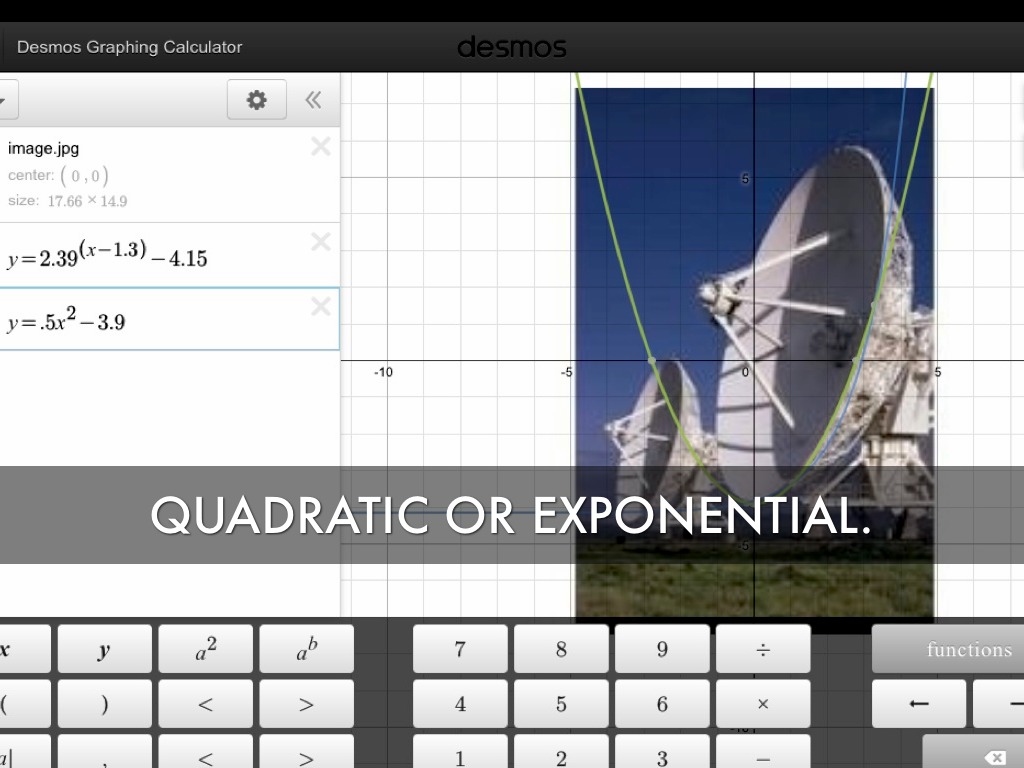
Task: Edit the image center coordinates
Action: coord(84,176)
